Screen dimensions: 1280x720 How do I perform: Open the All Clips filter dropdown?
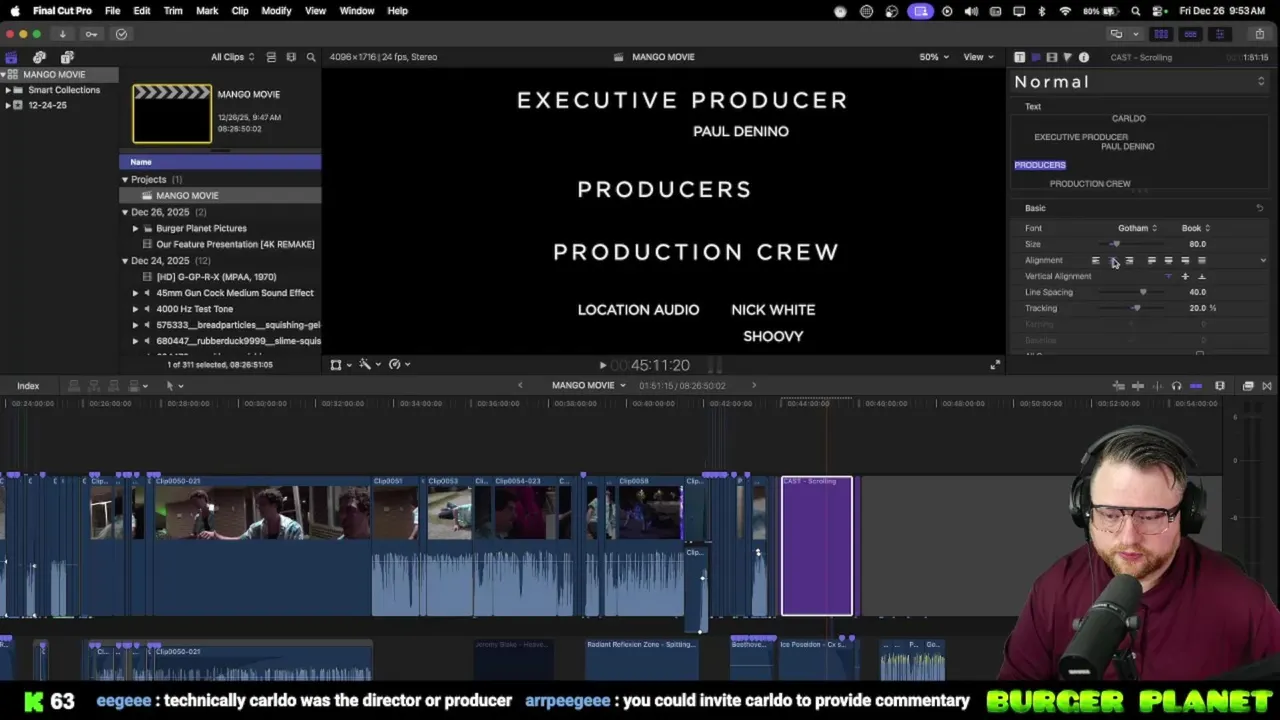pyautogui.click(x=232, y=57)
